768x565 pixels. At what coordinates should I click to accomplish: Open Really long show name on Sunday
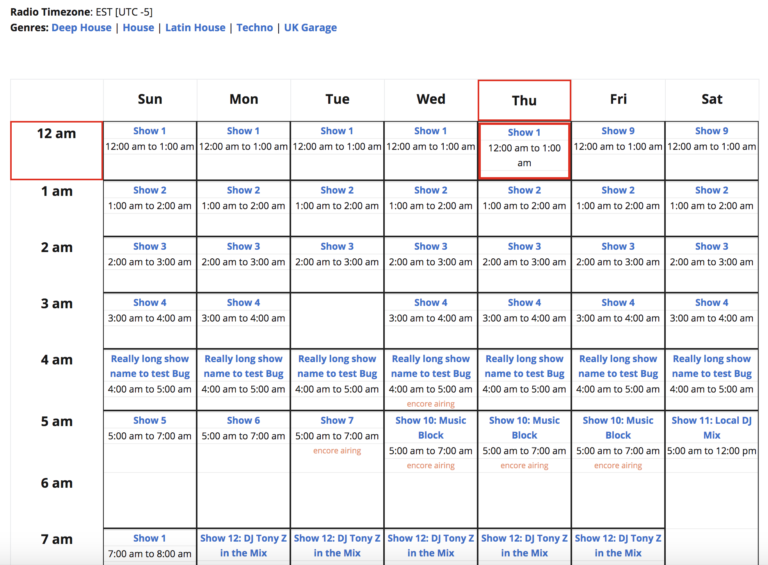(x=150, y=366)
